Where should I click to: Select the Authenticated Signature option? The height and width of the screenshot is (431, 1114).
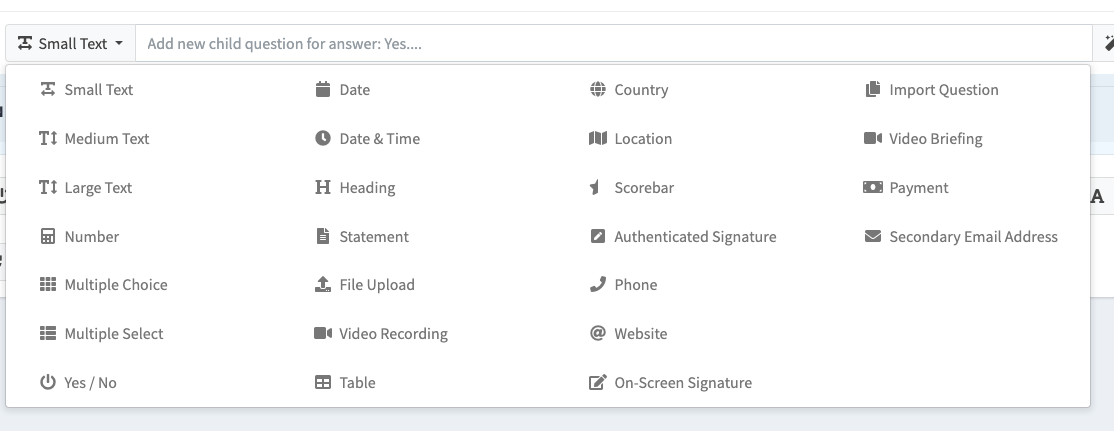pyautogui.click(x=694, y=237)
